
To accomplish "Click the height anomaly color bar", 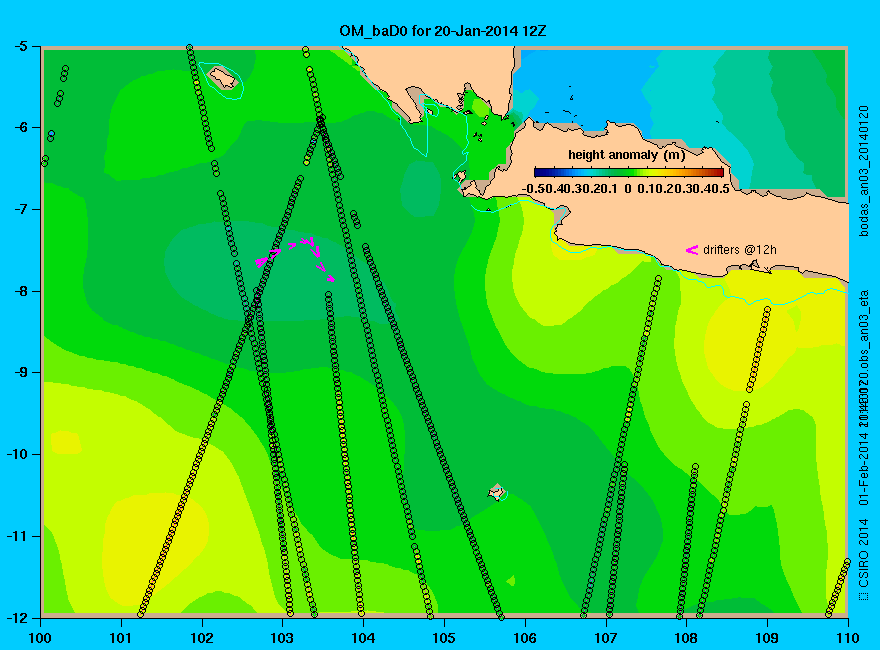I will tap(629, 172).
